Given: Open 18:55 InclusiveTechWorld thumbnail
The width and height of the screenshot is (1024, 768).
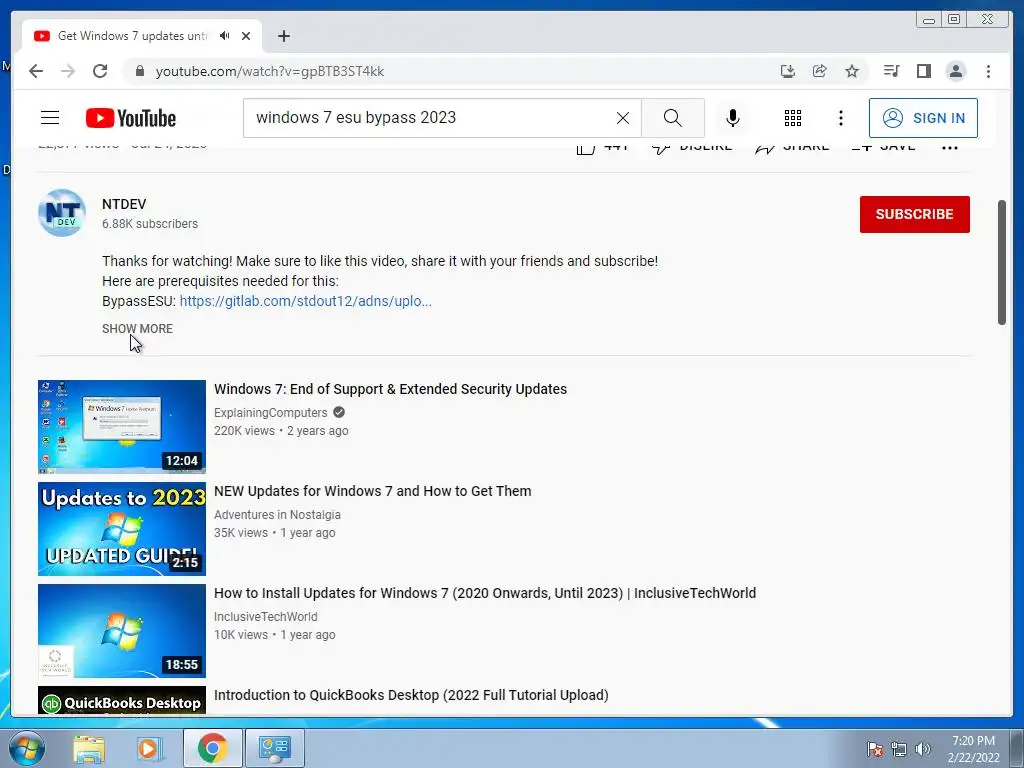Looking at the screenshot, I should click(121, 630).
